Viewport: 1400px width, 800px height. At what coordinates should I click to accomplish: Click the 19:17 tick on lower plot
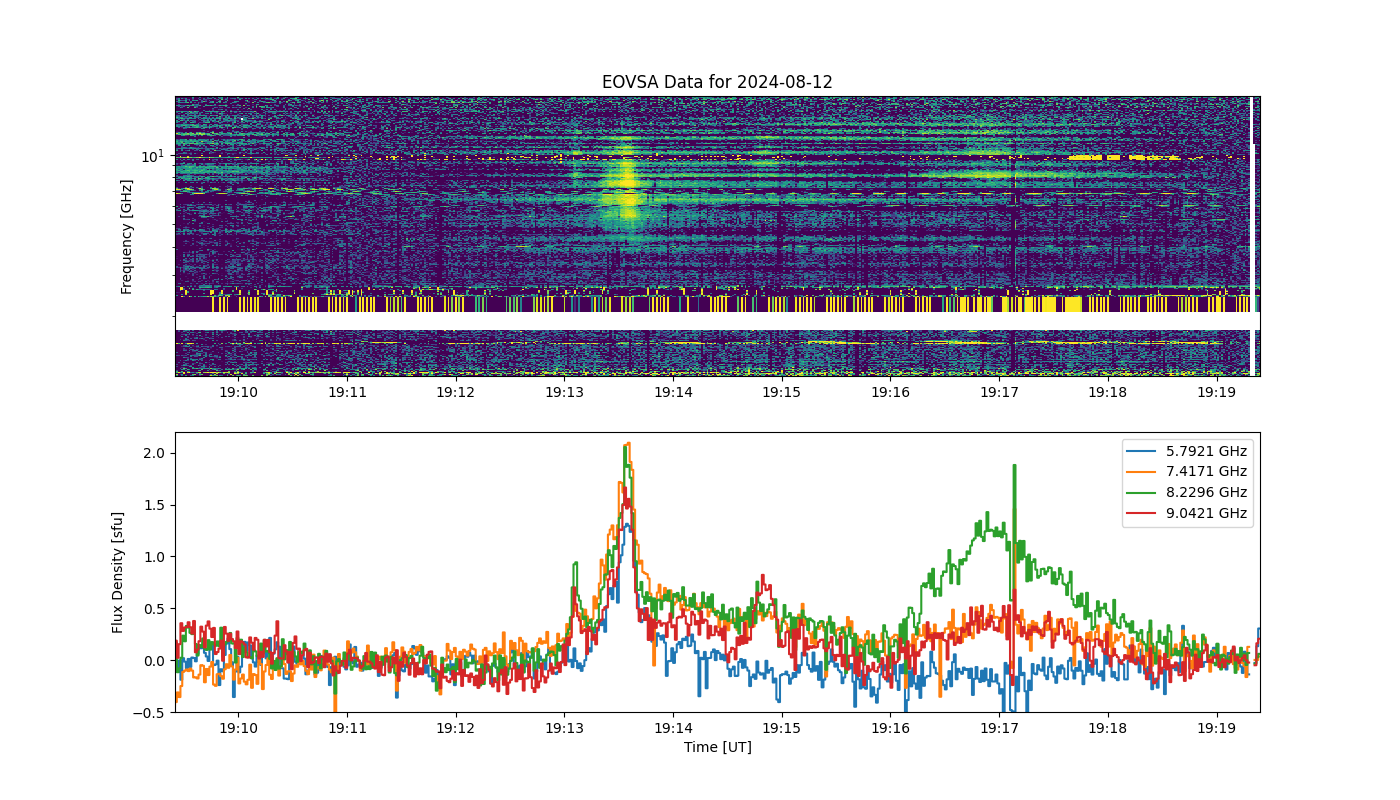point(999,728)
